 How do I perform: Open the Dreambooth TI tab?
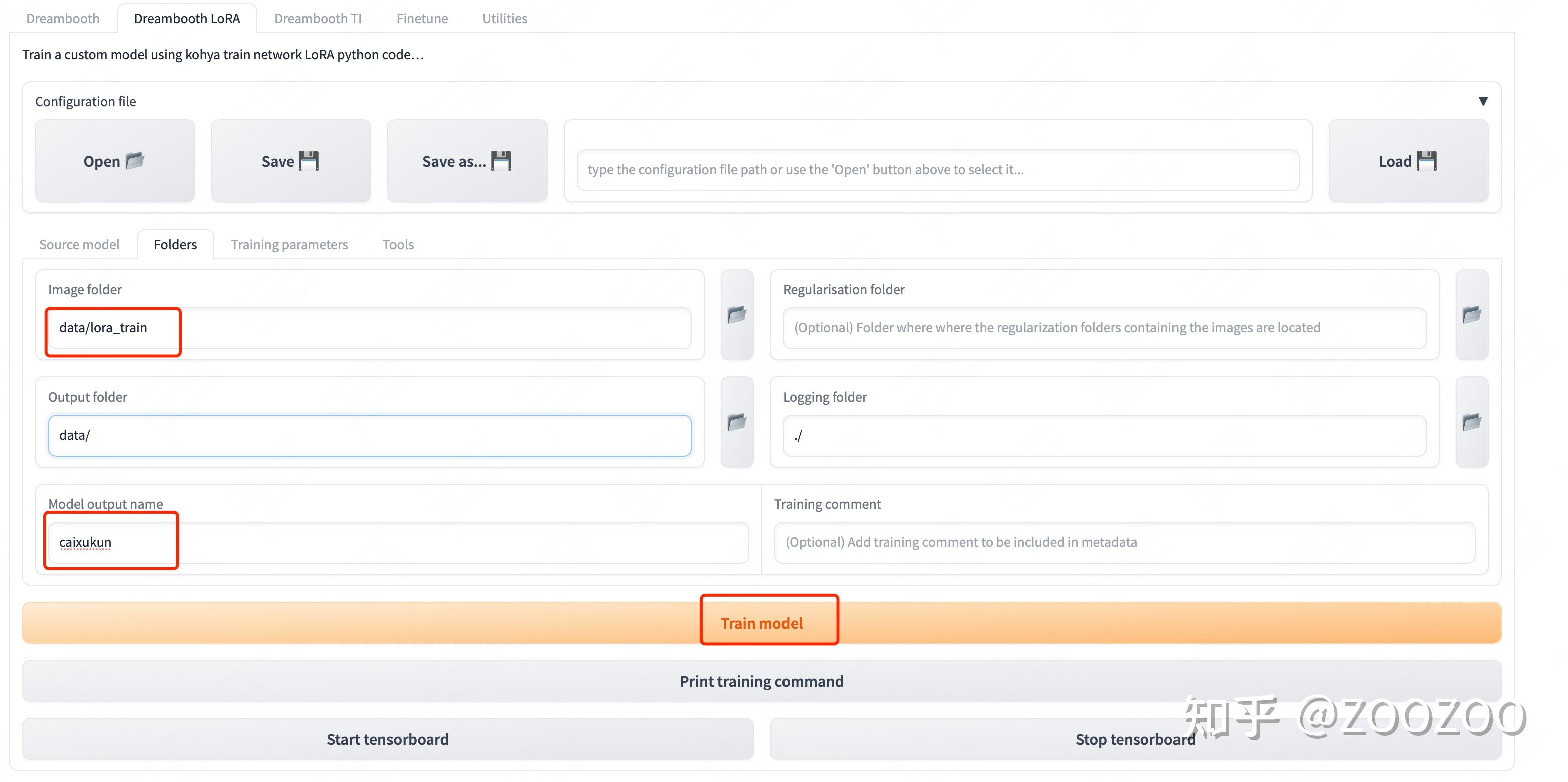(318, 18)
